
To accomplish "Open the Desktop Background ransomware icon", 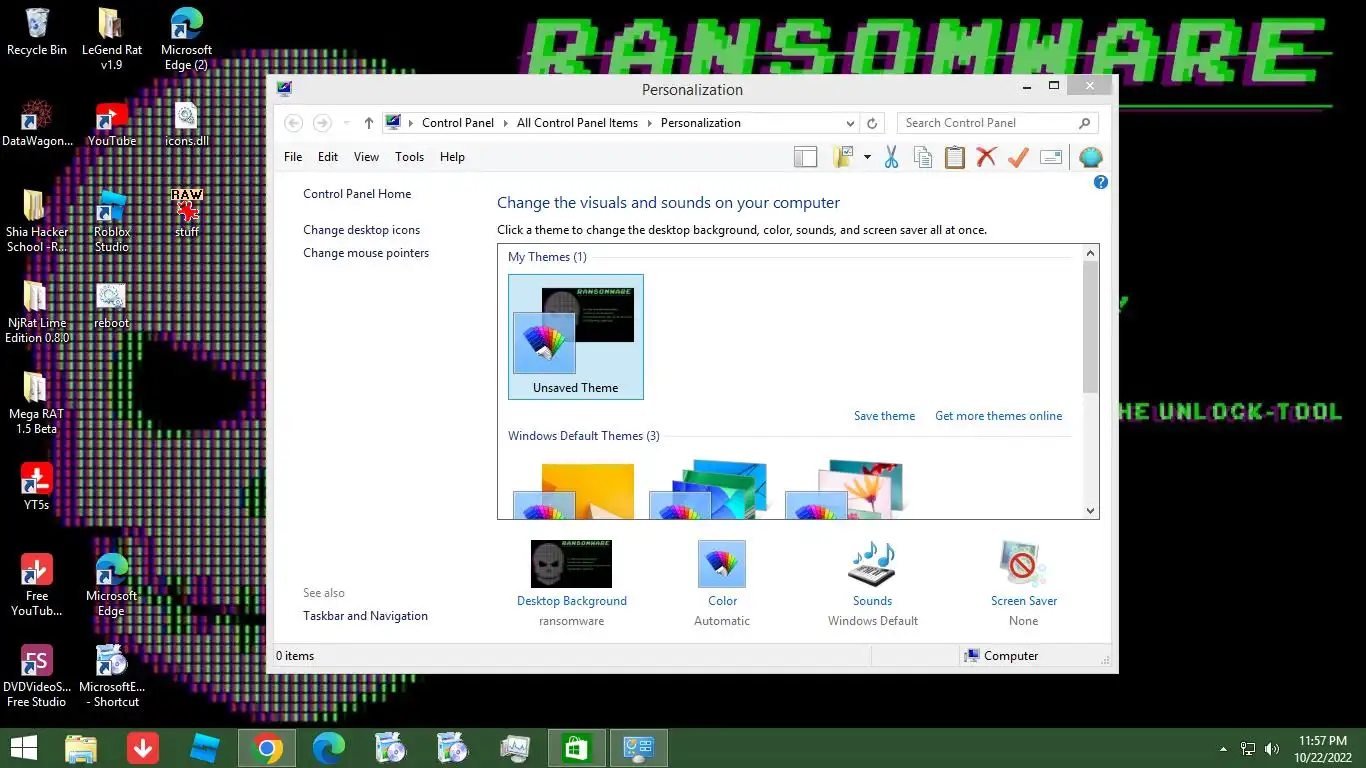I will (571, 564).
